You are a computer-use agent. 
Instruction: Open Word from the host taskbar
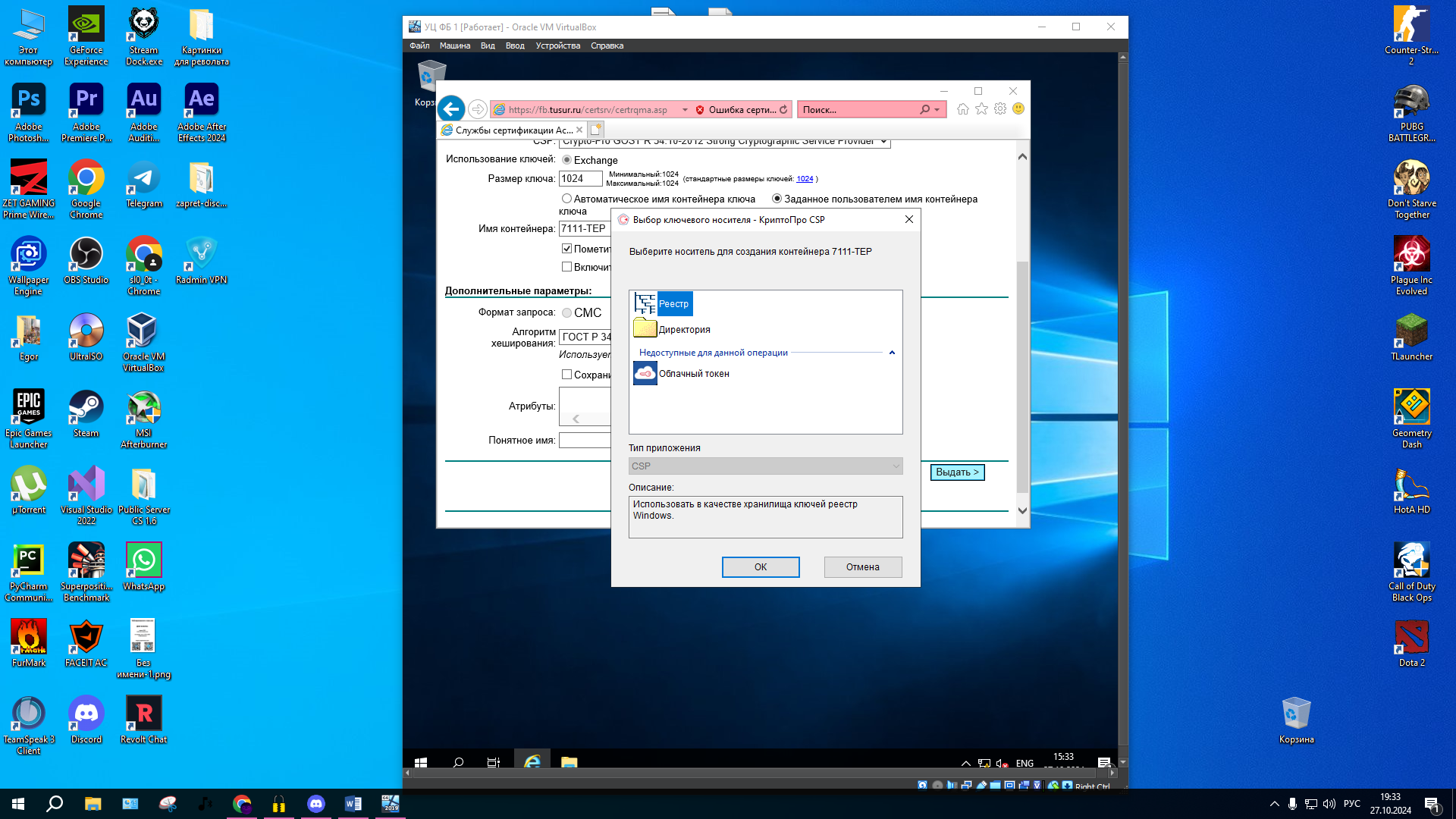coord(353,804)
